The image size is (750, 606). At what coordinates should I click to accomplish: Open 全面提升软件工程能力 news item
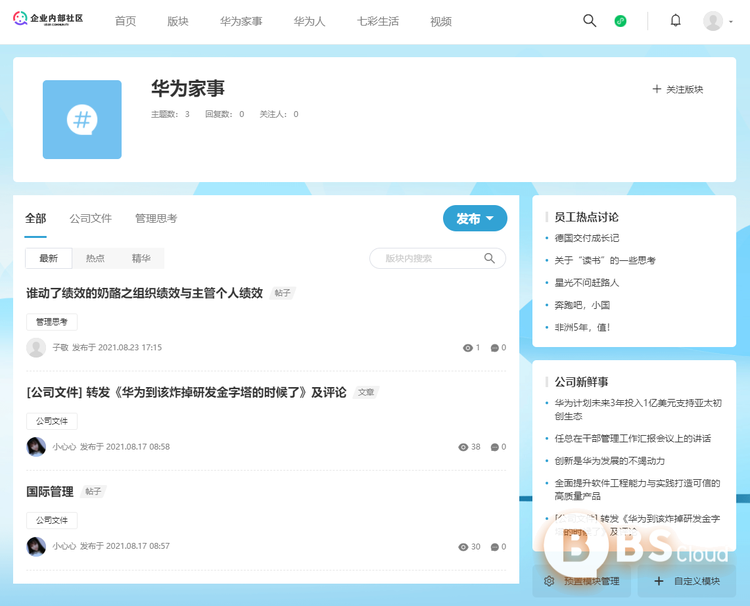[637, 489]
